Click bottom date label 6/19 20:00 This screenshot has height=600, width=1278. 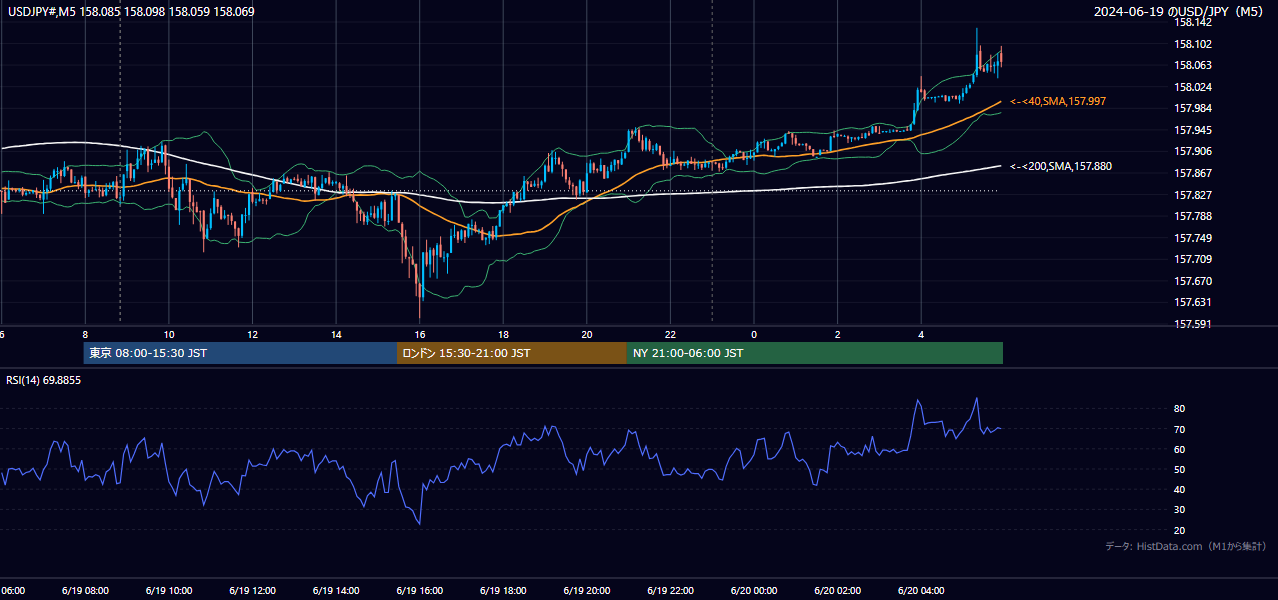click(x=587, y=590)
